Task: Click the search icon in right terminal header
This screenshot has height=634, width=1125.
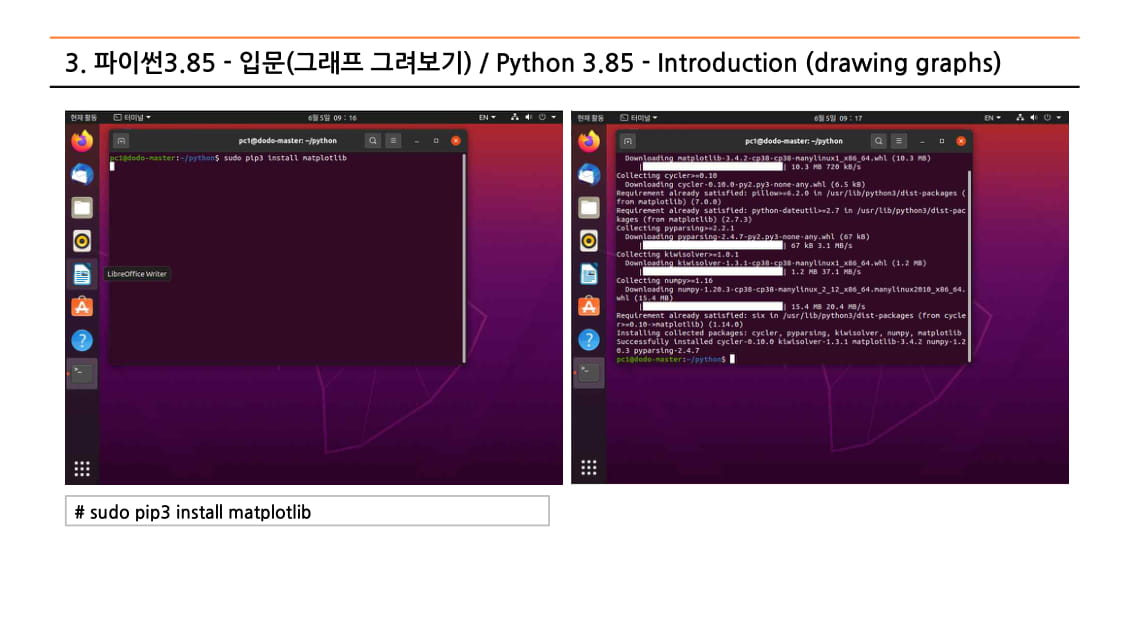Action: pyautogui.click(x=878, y=141)
